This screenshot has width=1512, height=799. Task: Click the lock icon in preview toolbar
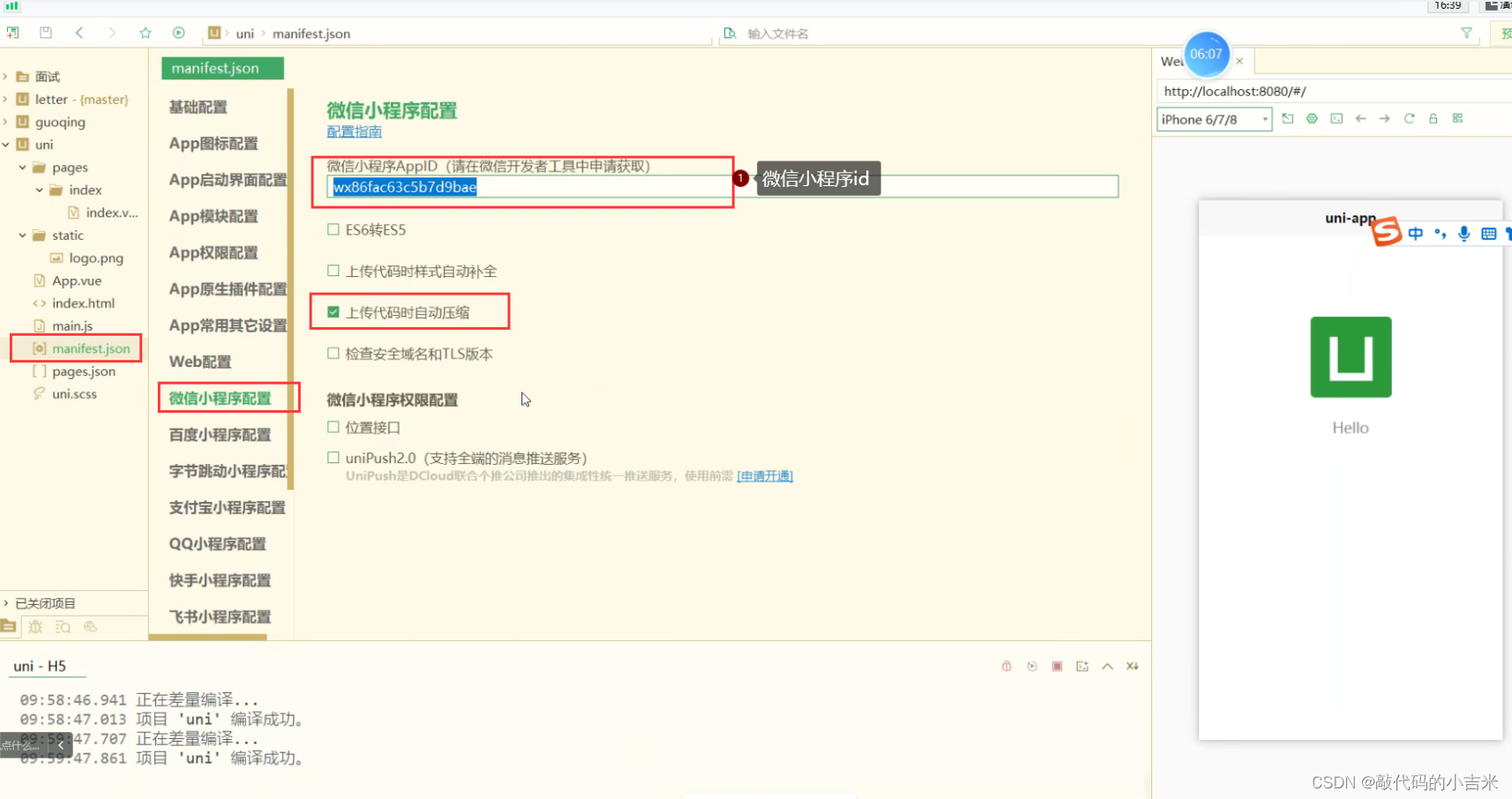pyautogui.click(x=1433, y=118)
